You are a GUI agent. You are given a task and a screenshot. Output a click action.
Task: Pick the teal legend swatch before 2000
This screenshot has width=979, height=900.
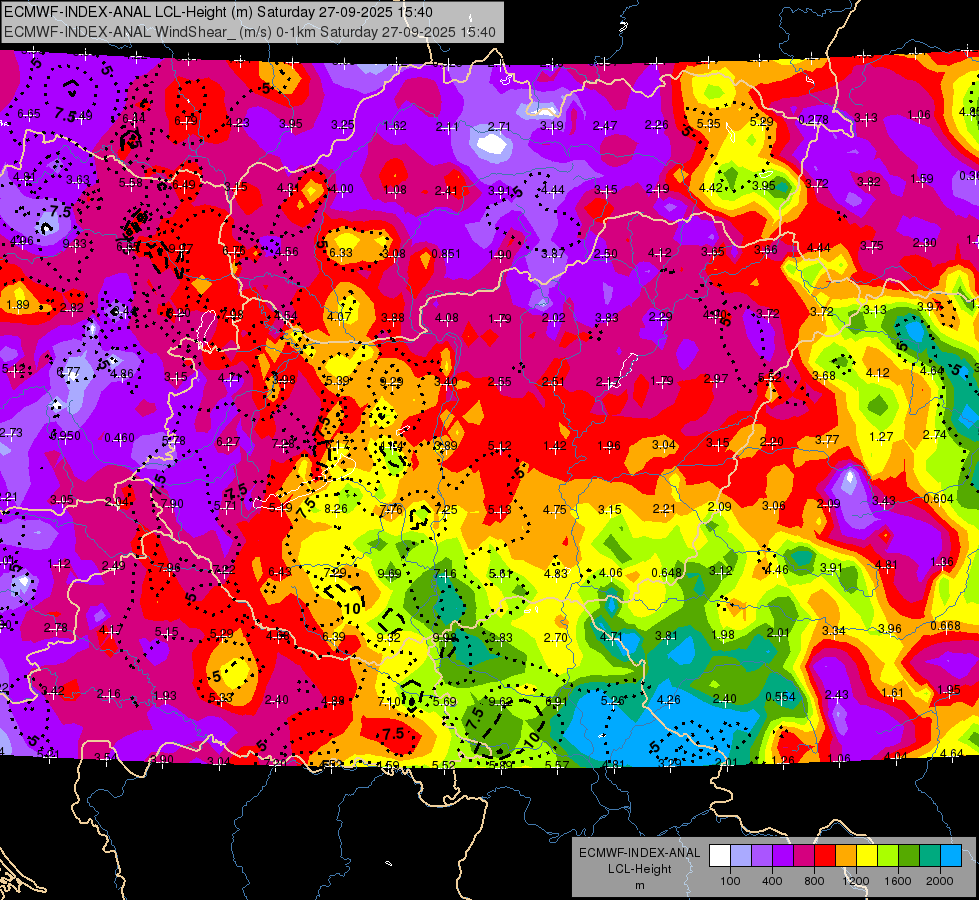[x=930, y=856]
